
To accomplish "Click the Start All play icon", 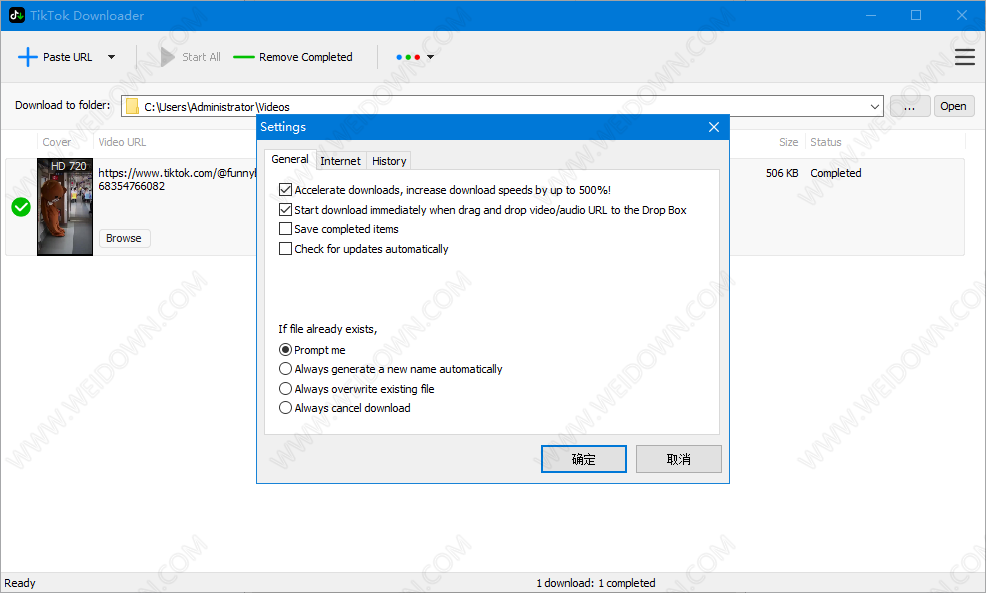I will tap(167, 57).
